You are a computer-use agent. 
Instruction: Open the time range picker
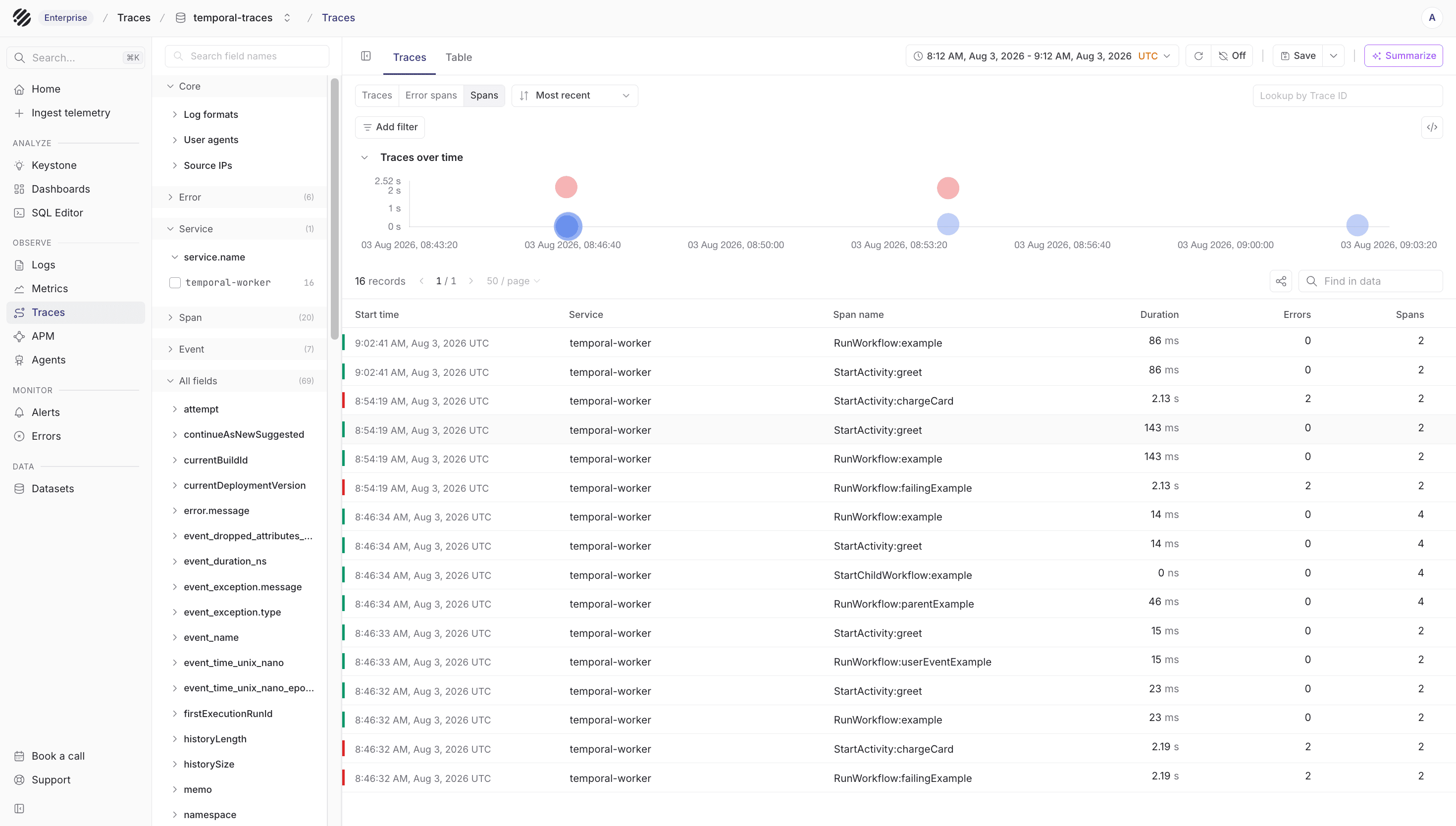1042,55
